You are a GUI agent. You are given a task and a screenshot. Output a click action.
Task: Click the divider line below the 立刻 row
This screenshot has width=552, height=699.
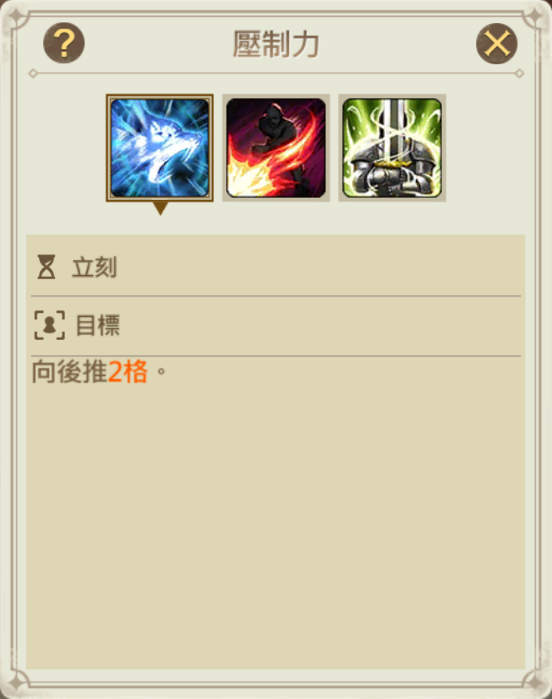point(276,296)
